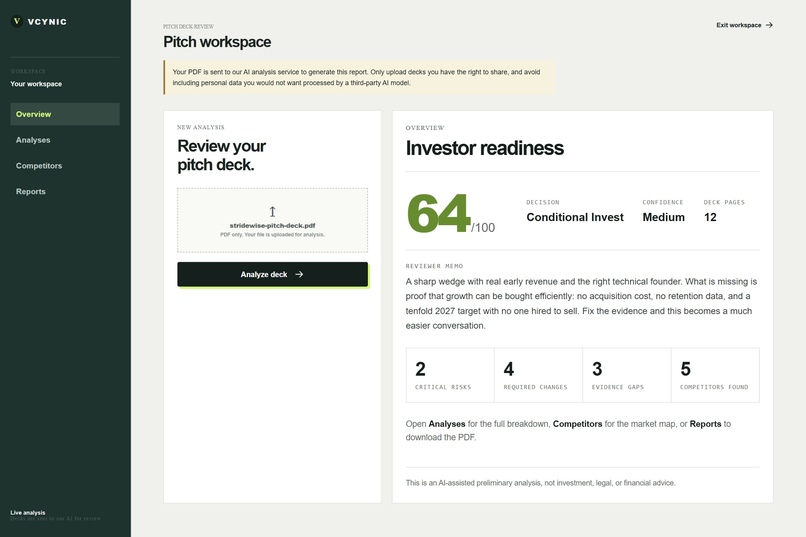Open the 2 Critical Risks card
The image size is (806, 537).
click(450, 375)
